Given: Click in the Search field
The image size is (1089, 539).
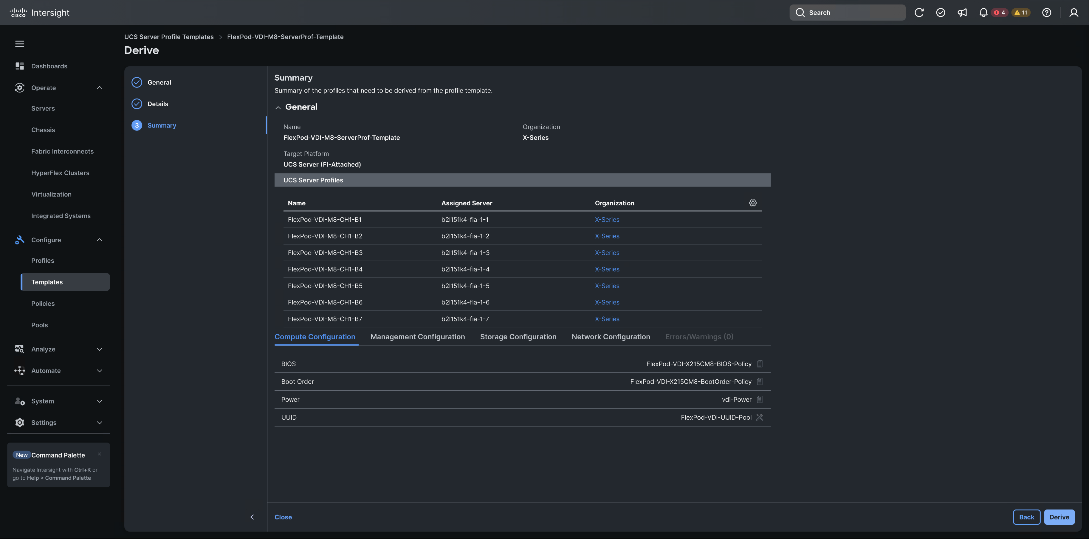Looking at the screenshot, I should pyautogui.click(x=847, y=13).
